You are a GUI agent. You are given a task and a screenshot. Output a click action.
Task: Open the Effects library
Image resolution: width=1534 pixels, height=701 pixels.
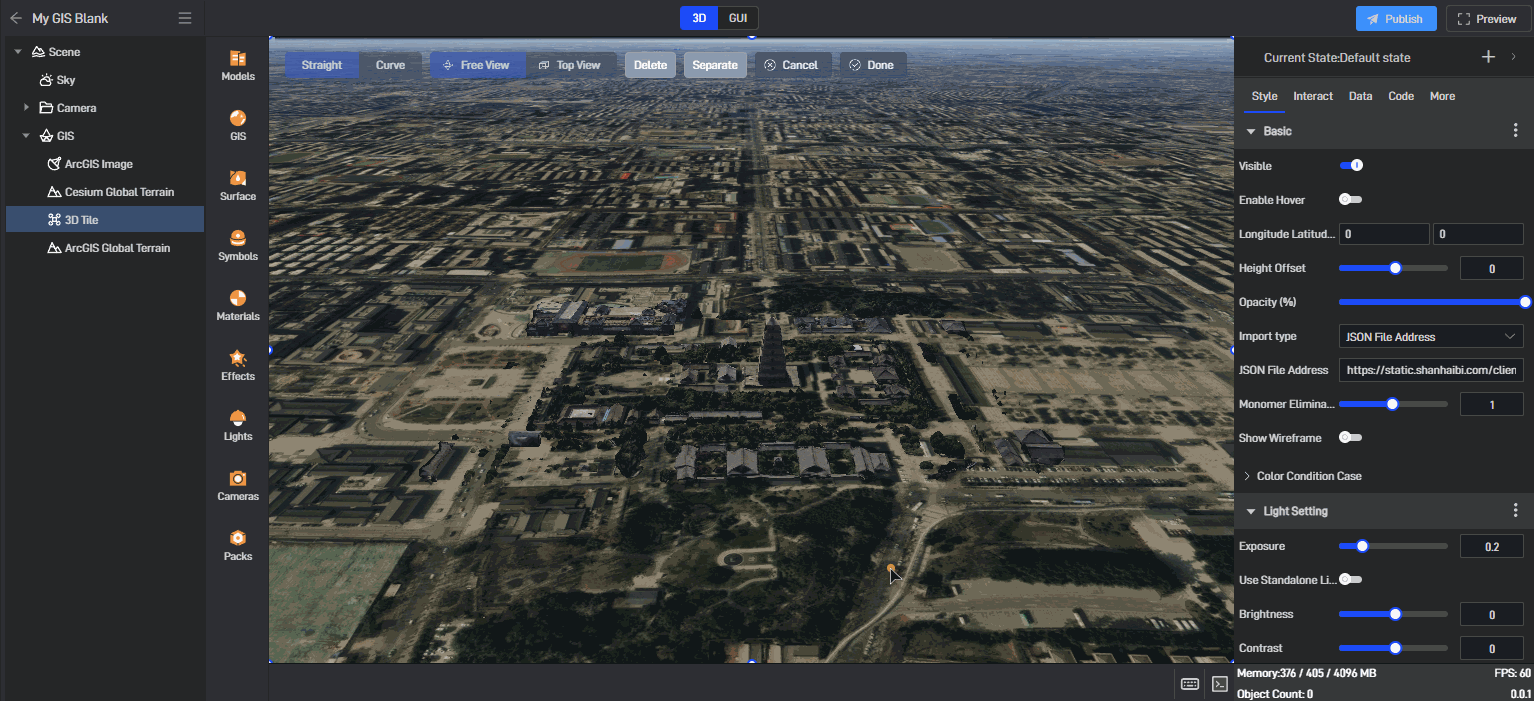[238, 366]
